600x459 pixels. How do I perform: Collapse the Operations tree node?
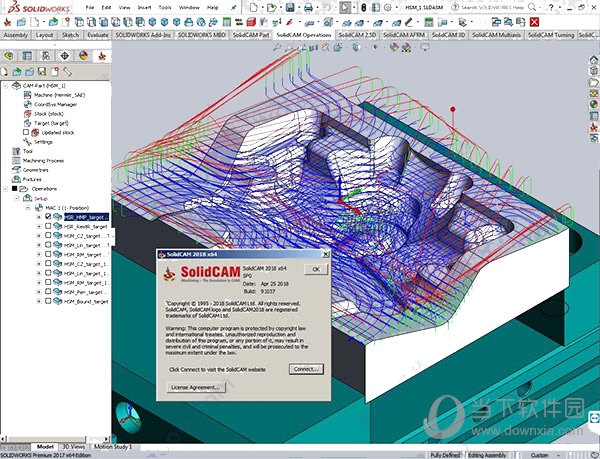[7, 188]
